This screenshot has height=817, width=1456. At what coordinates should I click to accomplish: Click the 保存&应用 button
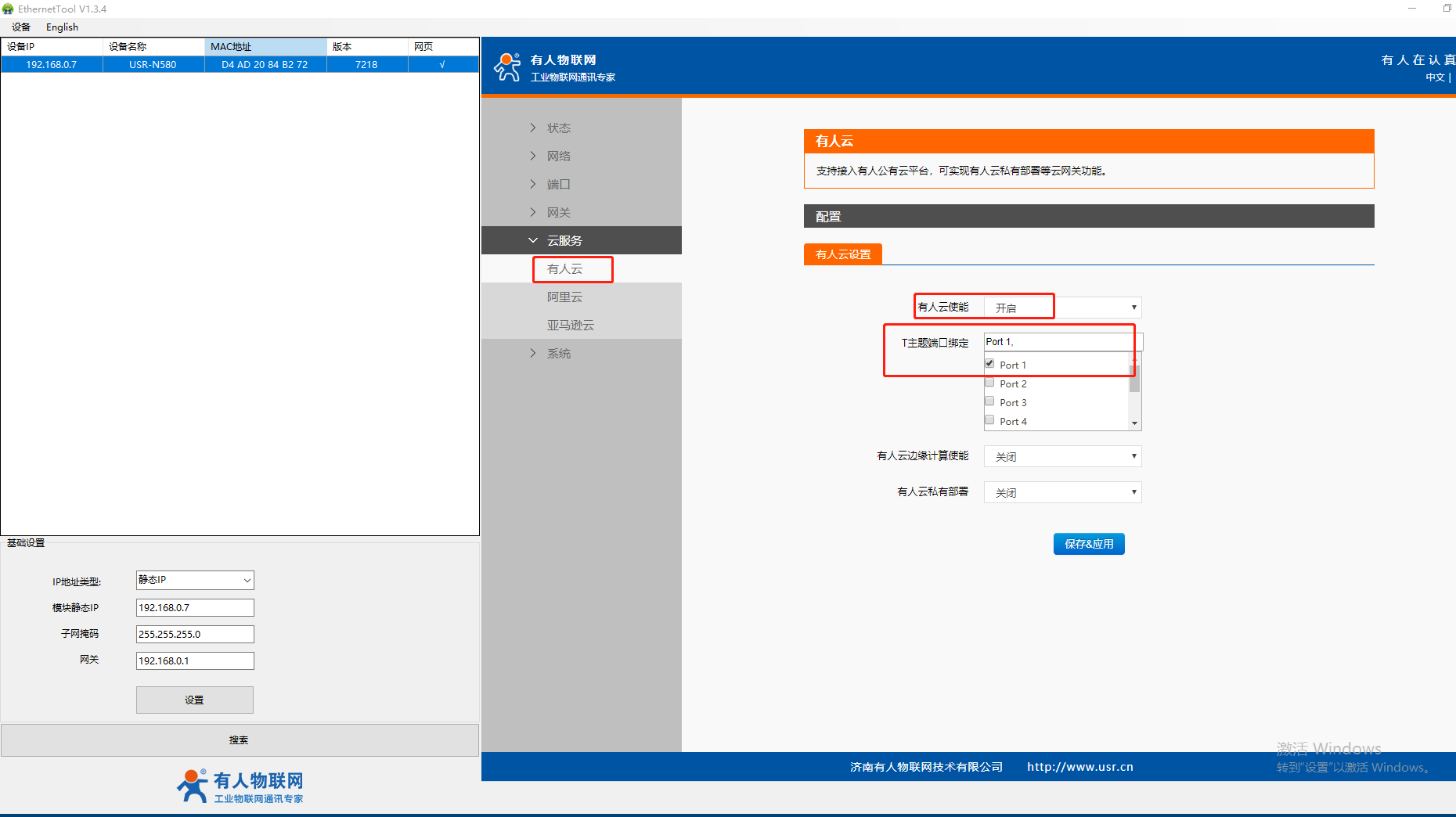tap(1088, 544)
